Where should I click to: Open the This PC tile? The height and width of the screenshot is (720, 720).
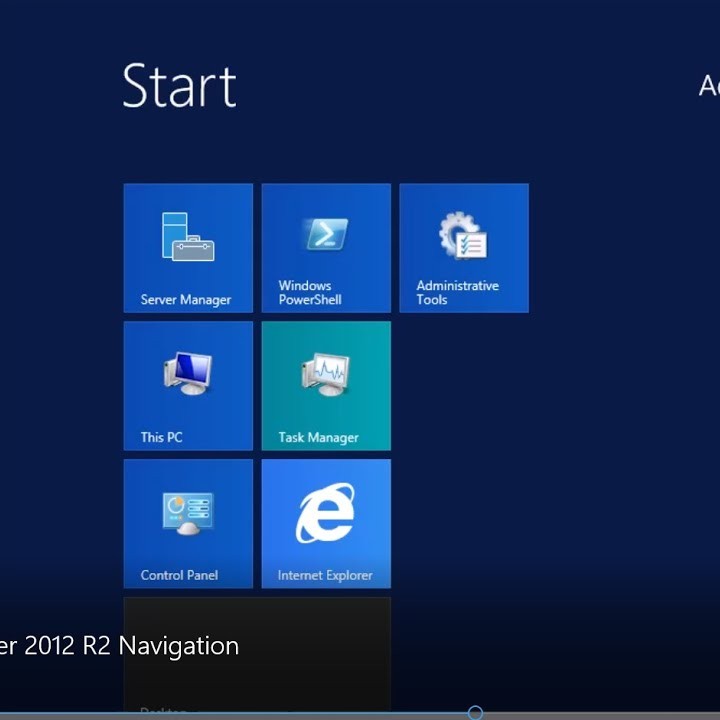pos(188,386)
